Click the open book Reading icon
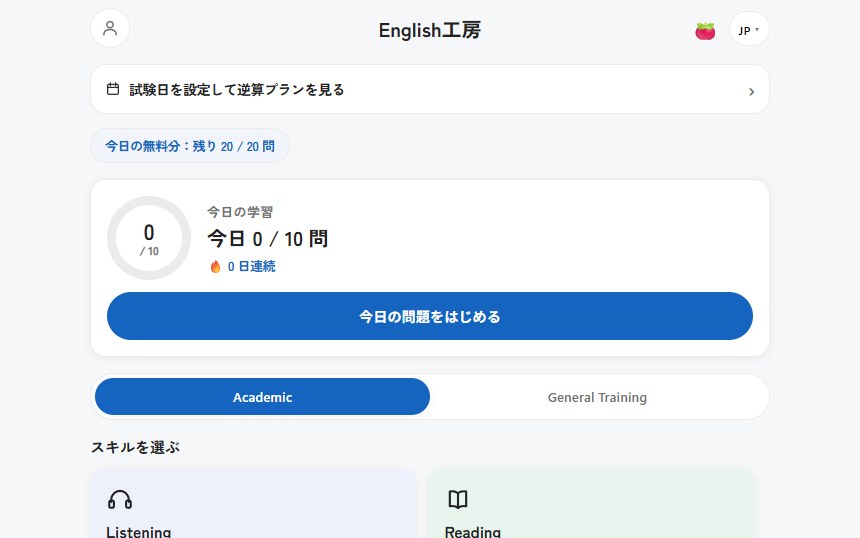Viewport: 860px width, 538px height. pos(458,500)
